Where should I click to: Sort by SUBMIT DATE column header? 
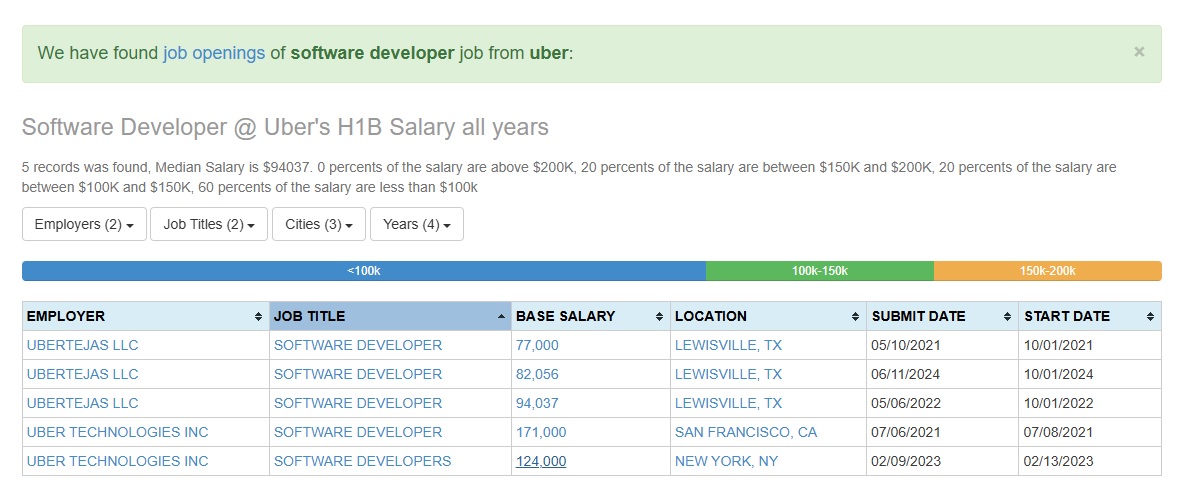pyautogui.click(x=942, y=316)
